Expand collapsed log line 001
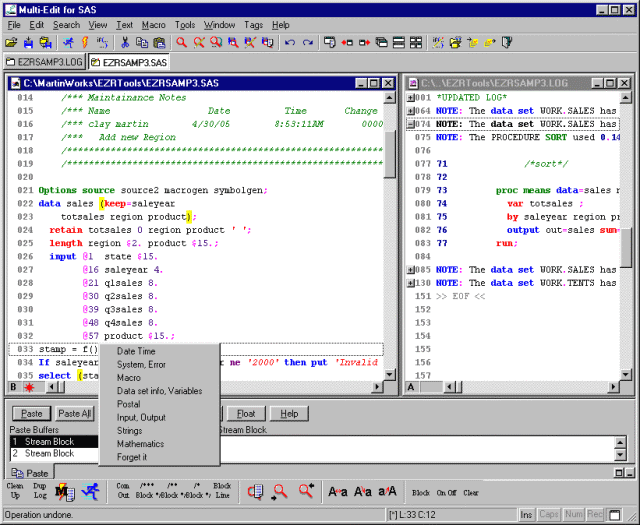The image size is (640, 525). (412, 97)
